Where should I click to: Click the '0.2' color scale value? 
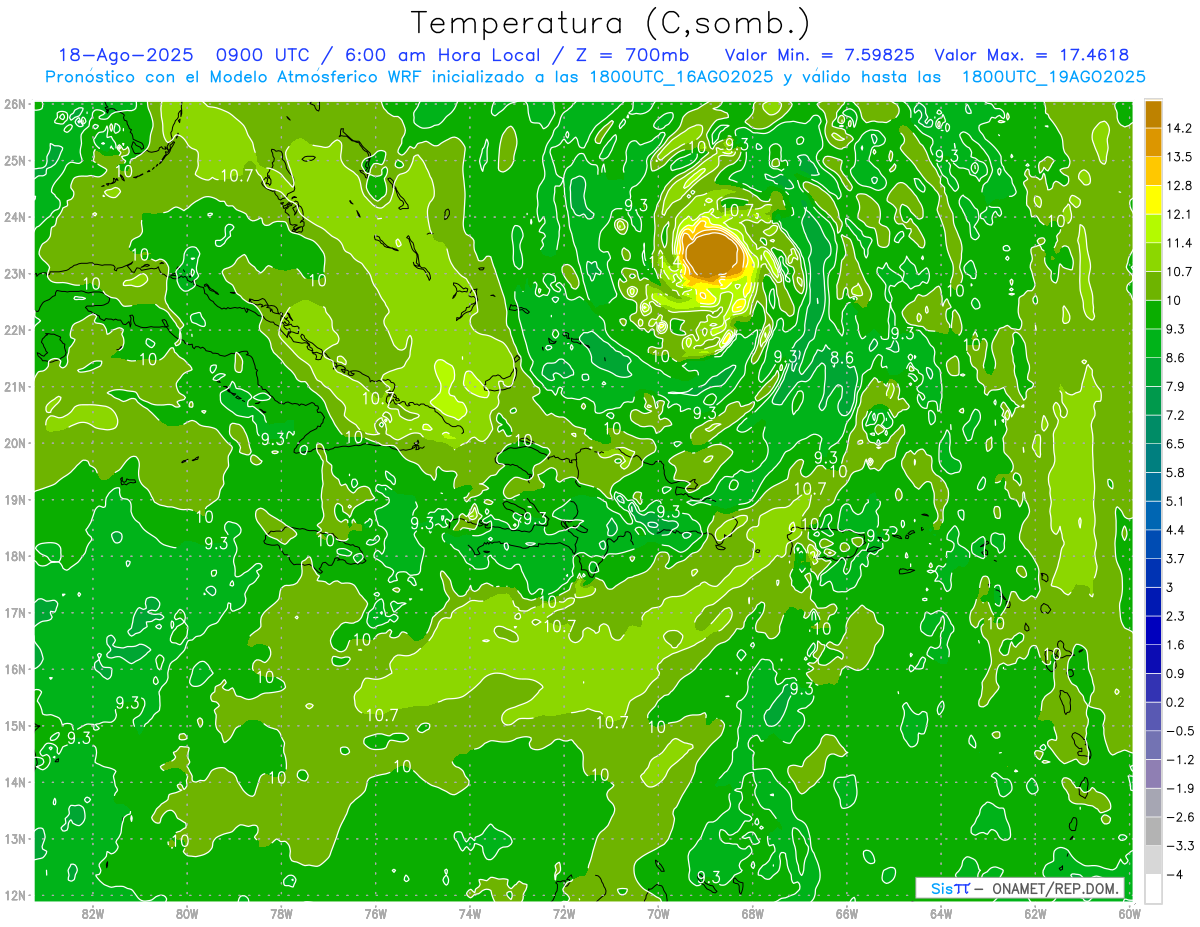tap(1176, 702)
